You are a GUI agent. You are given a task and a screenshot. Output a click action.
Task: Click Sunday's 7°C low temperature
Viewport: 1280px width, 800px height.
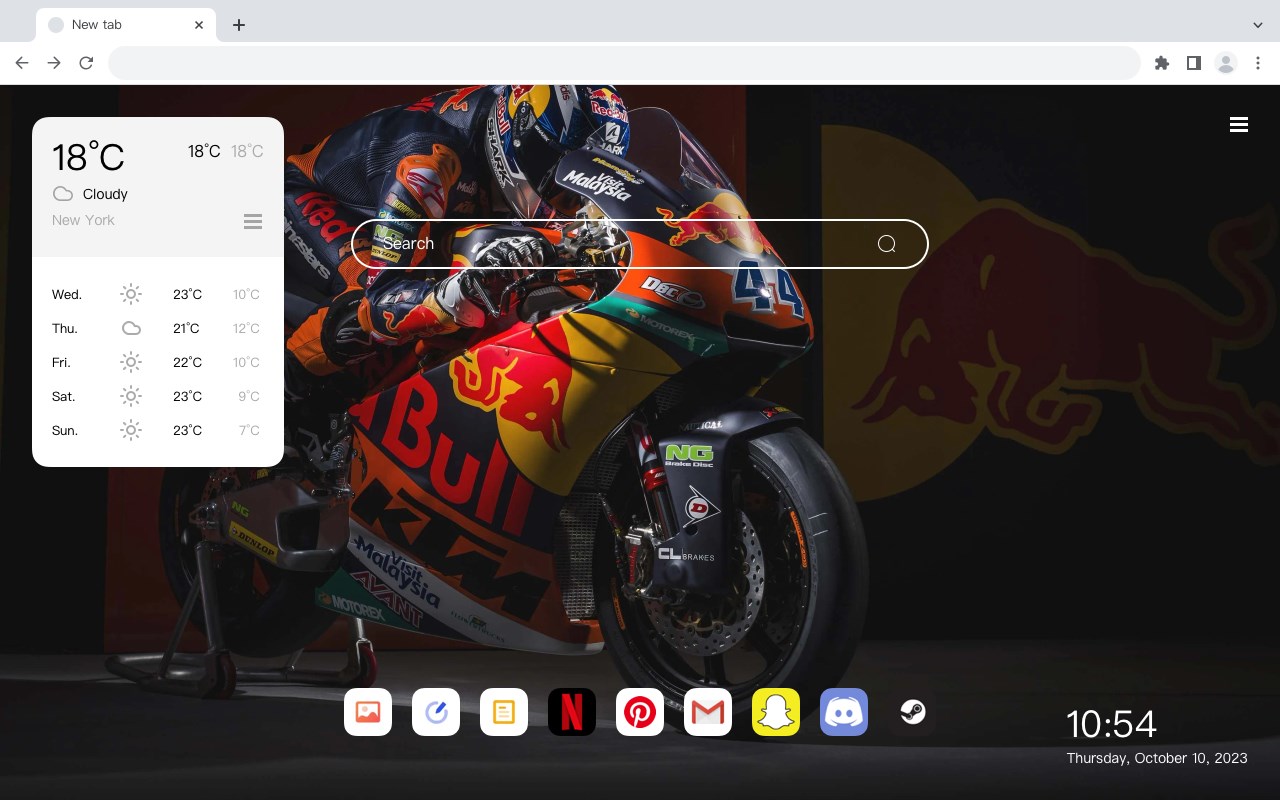tap(249, 430)
